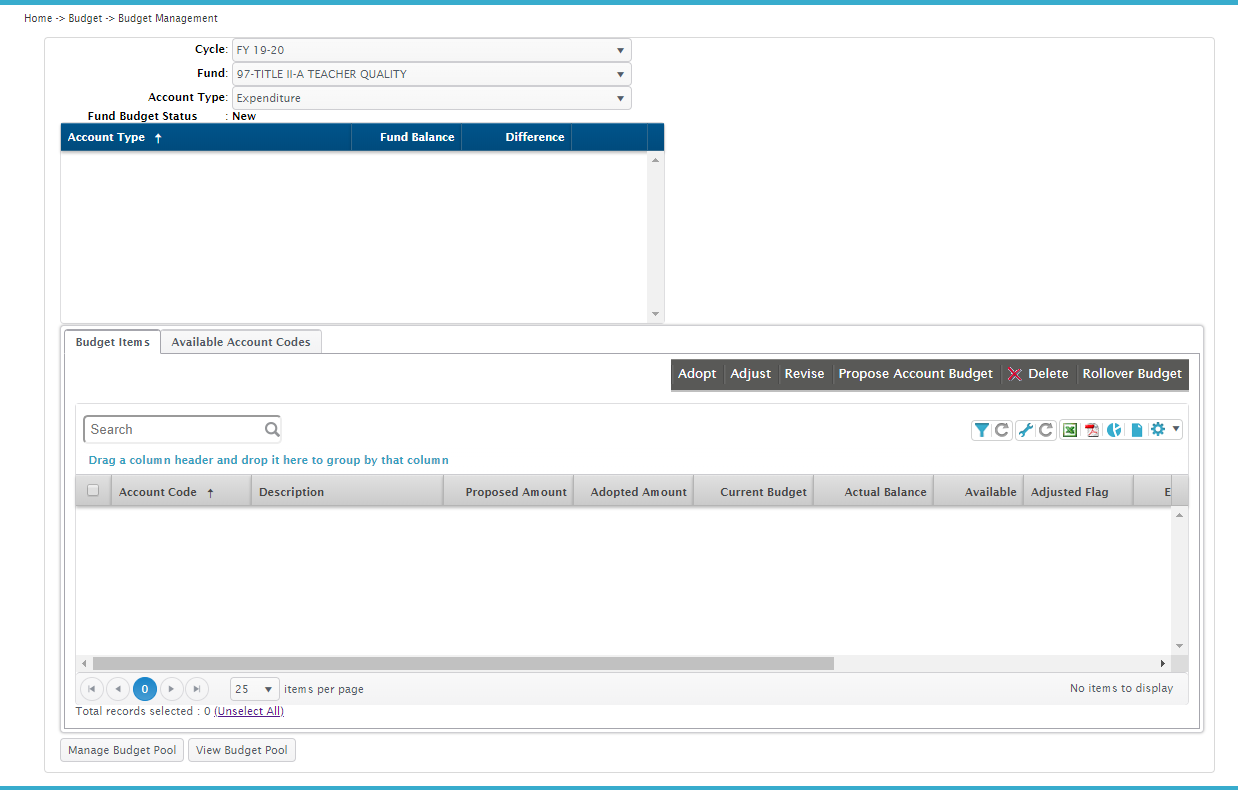
Task: Click the wrench icon in grid toolbar
Action: (x=1026, y=430)
